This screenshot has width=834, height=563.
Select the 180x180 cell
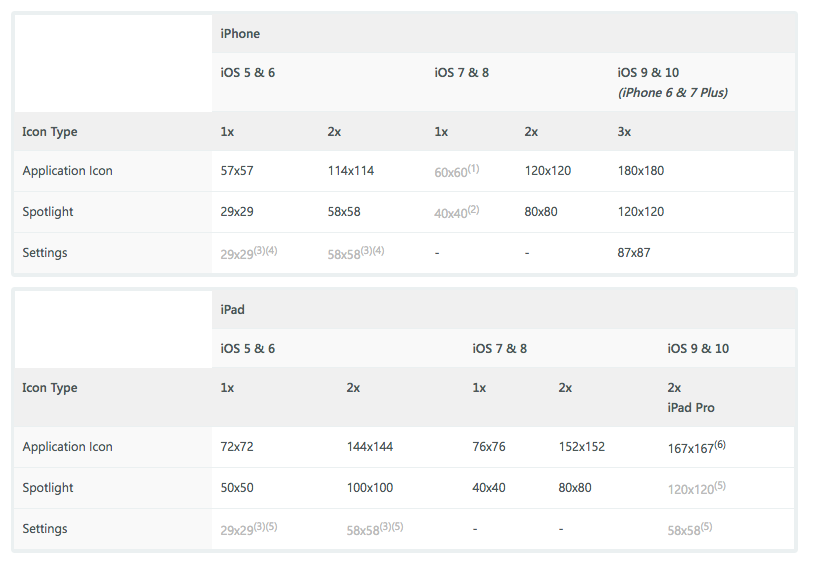[640, 171]
